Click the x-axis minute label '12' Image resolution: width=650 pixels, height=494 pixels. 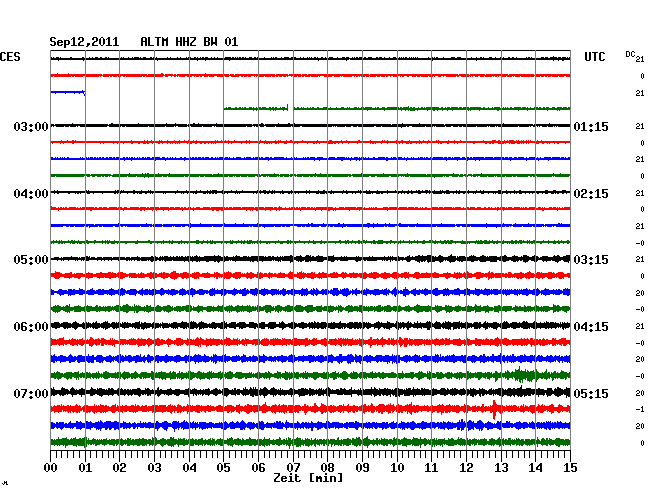coord(466,467)
